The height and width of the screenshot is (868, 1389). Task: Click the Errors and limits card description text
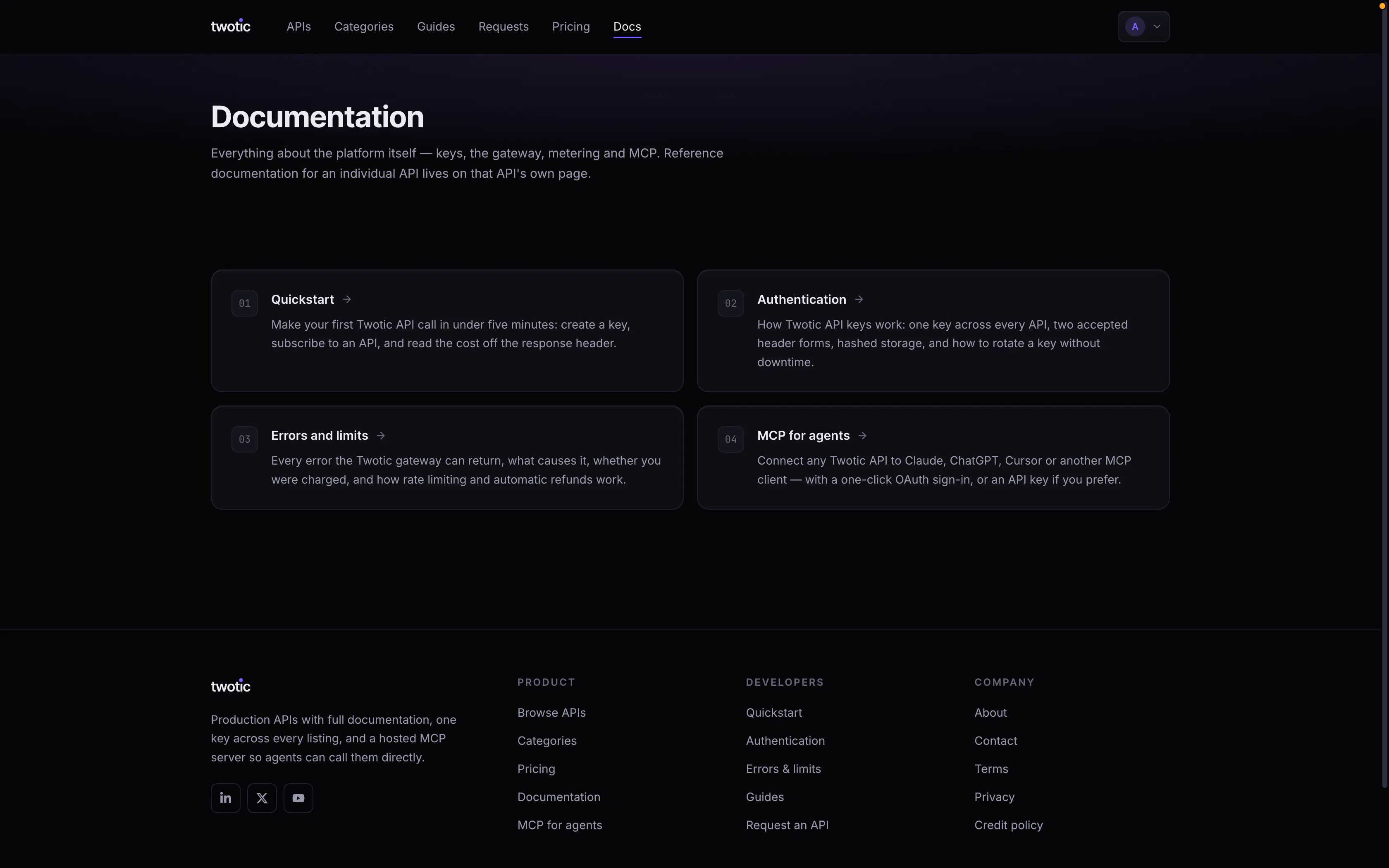point(466,470)
